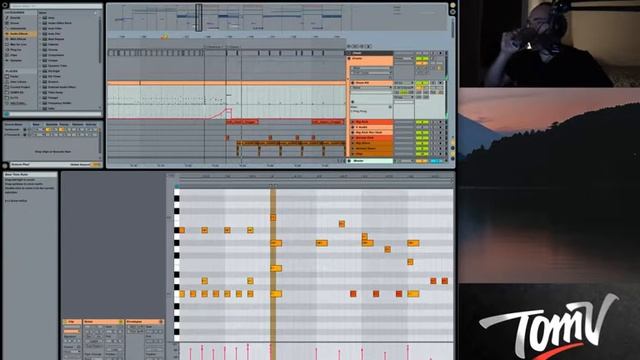This screenshot has height=360, width=640.
Task: Expand the Auto Filter device folder
Action: (x=40, y=29)
